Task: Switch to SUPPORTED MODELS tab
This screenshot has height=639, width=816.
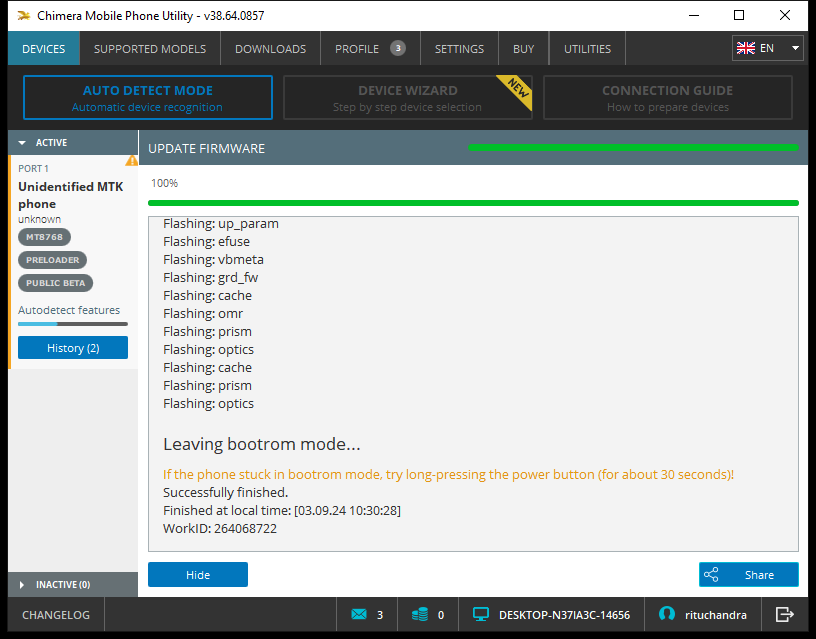Action: pos(150,49)
